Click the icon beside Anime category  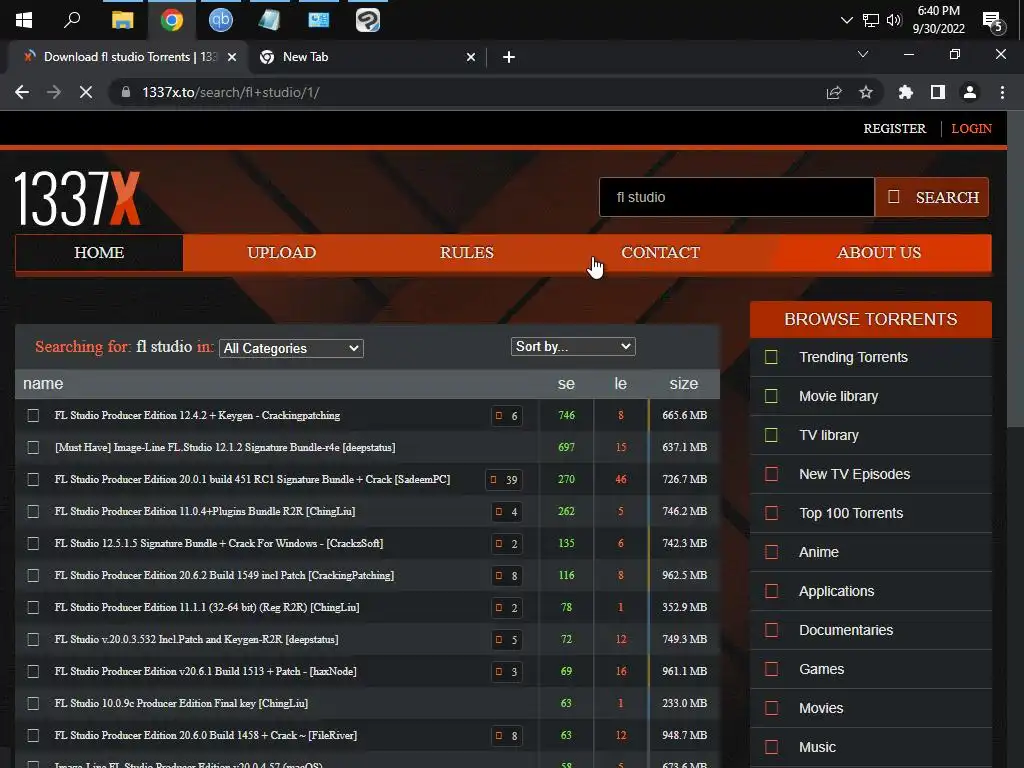771,552
